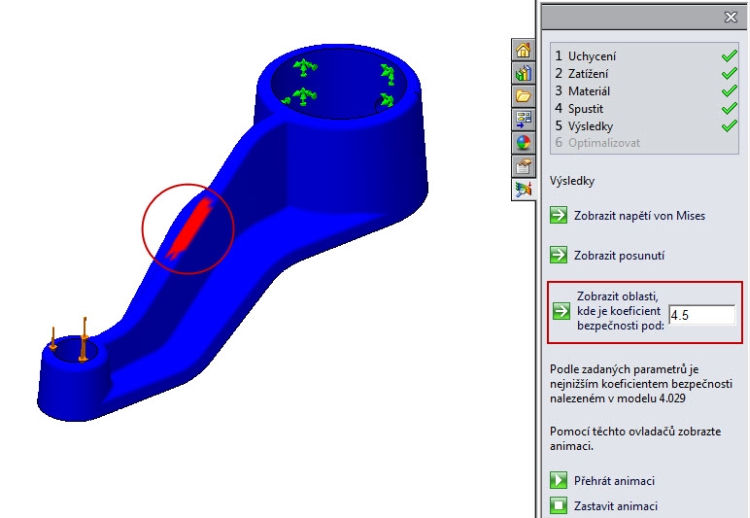This screenshot has height=518, width=750.
Task: Go to step 3 Materiál
Action: click(x=583, y=91)
